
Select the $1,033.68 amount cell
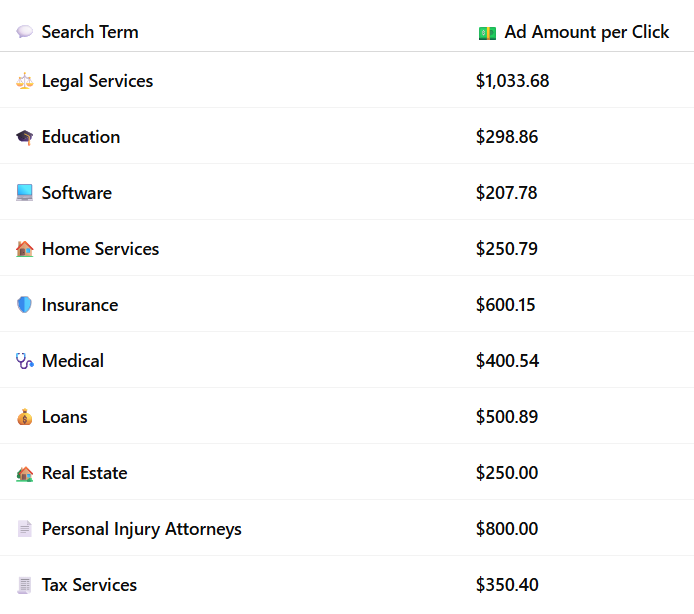513,81
